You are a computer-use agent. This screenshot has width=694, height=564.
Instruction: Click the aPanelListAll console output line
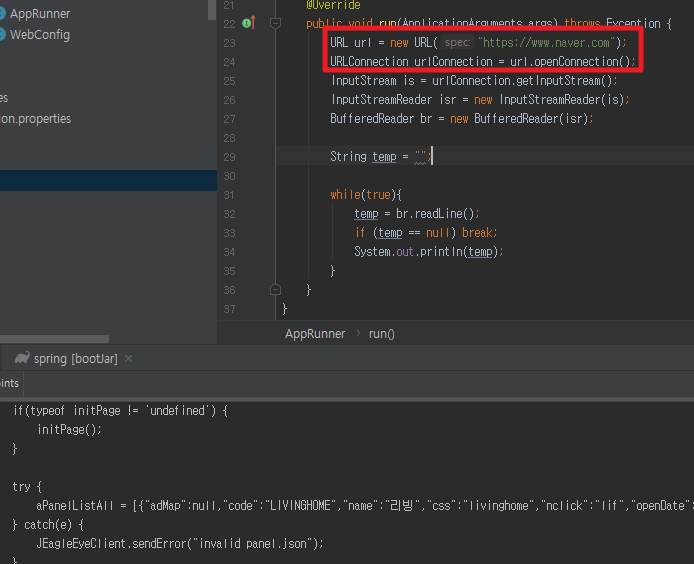(x=365, y=506)
